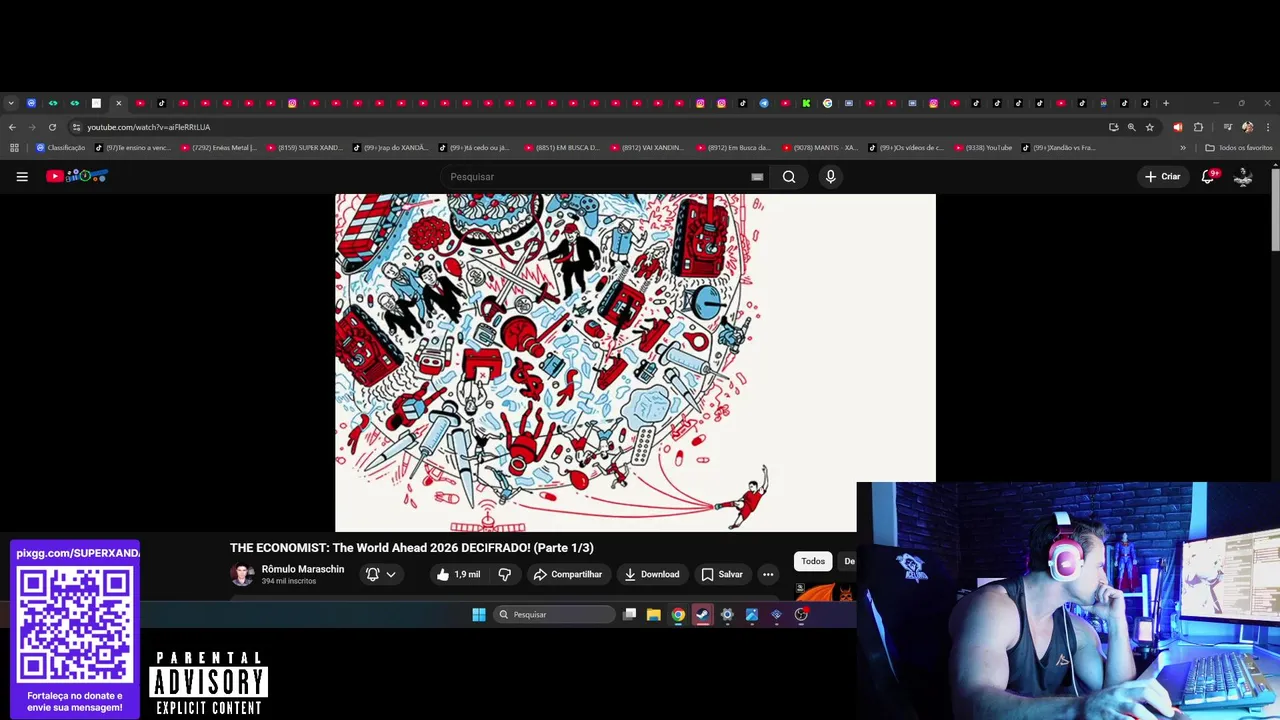Open the red speaker extension icon

(1177, 127)
